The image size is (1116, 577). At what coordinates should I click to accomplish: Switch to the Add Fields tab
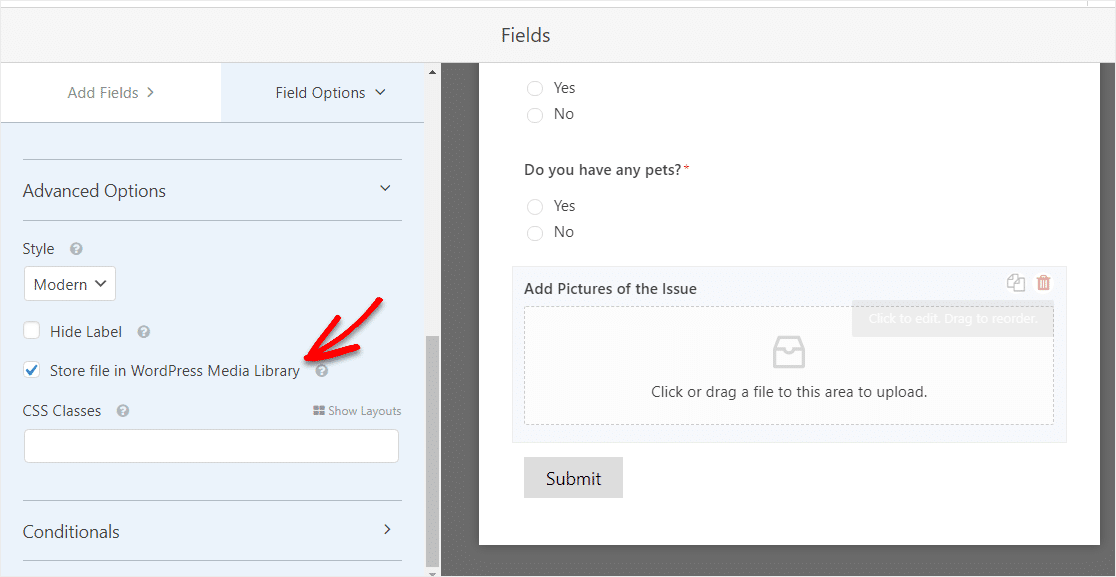(x=111, y=92)
